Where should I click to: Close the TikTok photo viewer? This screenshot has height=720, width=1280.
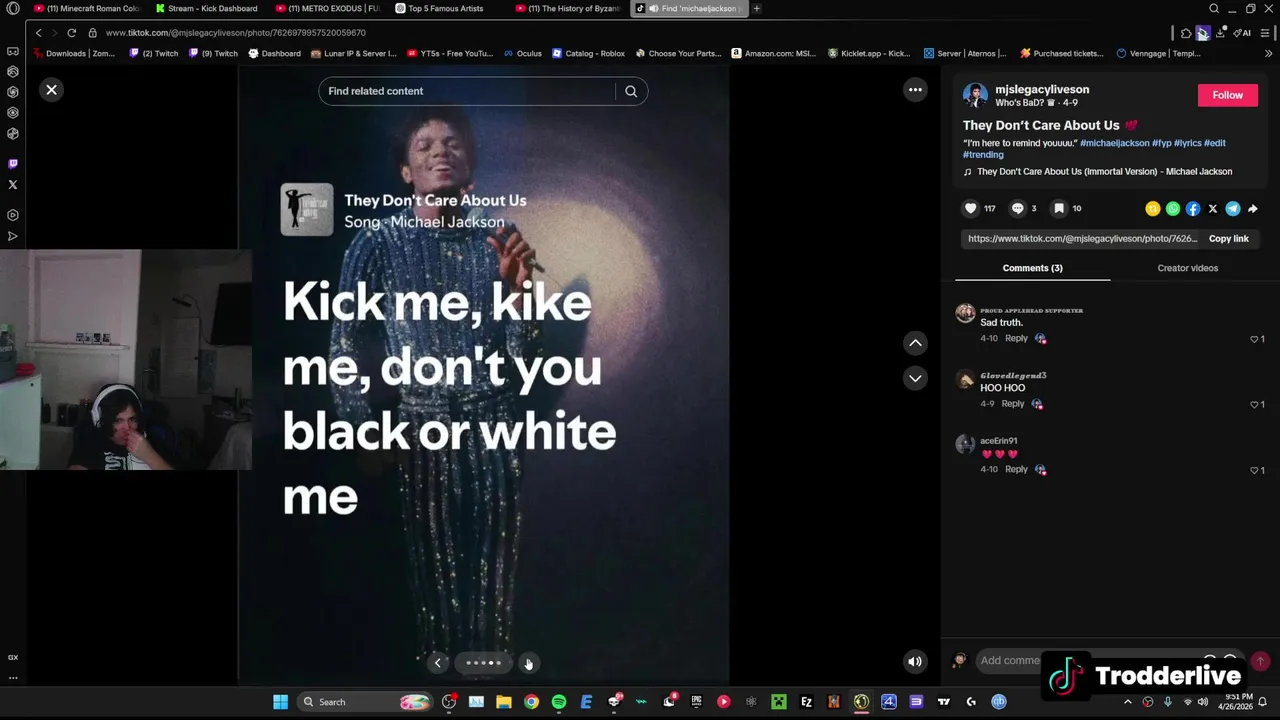(x=51, y=90)
